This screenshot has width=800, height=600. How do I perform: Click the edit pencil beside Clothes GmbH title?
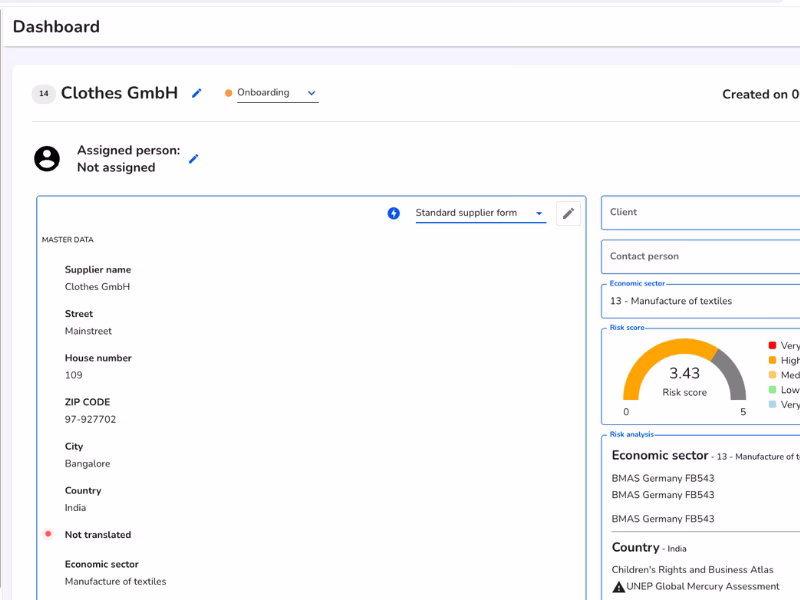pyautogui.click(x=197, y=93)
